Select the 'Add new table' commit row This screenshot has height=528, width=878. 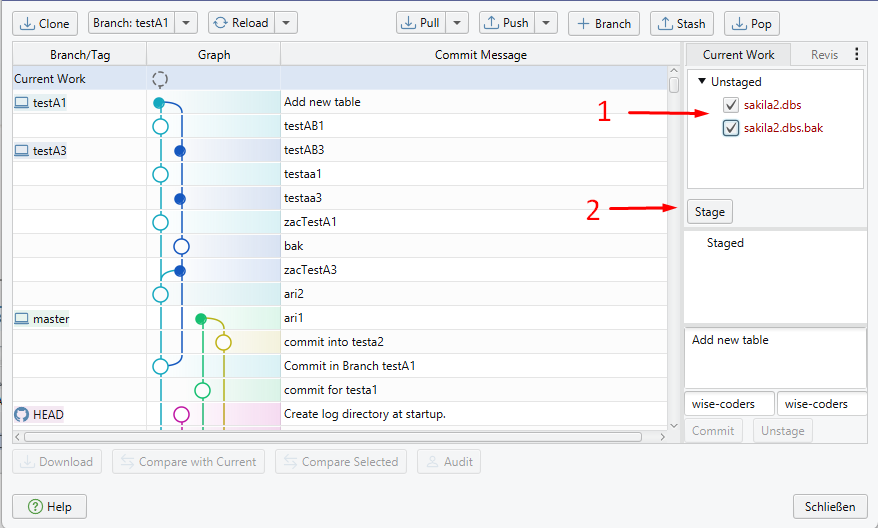coord(340,102)
